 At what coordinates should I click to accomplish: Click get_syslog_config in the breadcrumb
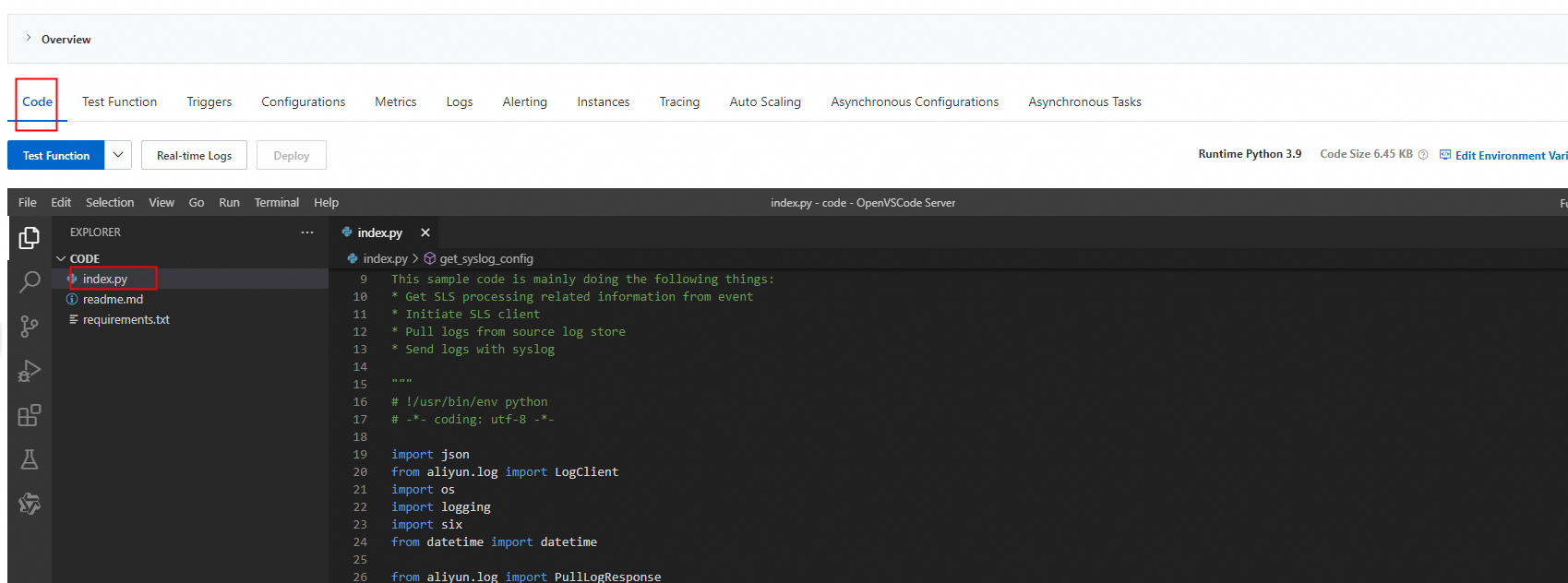click(x=486, y=259)
